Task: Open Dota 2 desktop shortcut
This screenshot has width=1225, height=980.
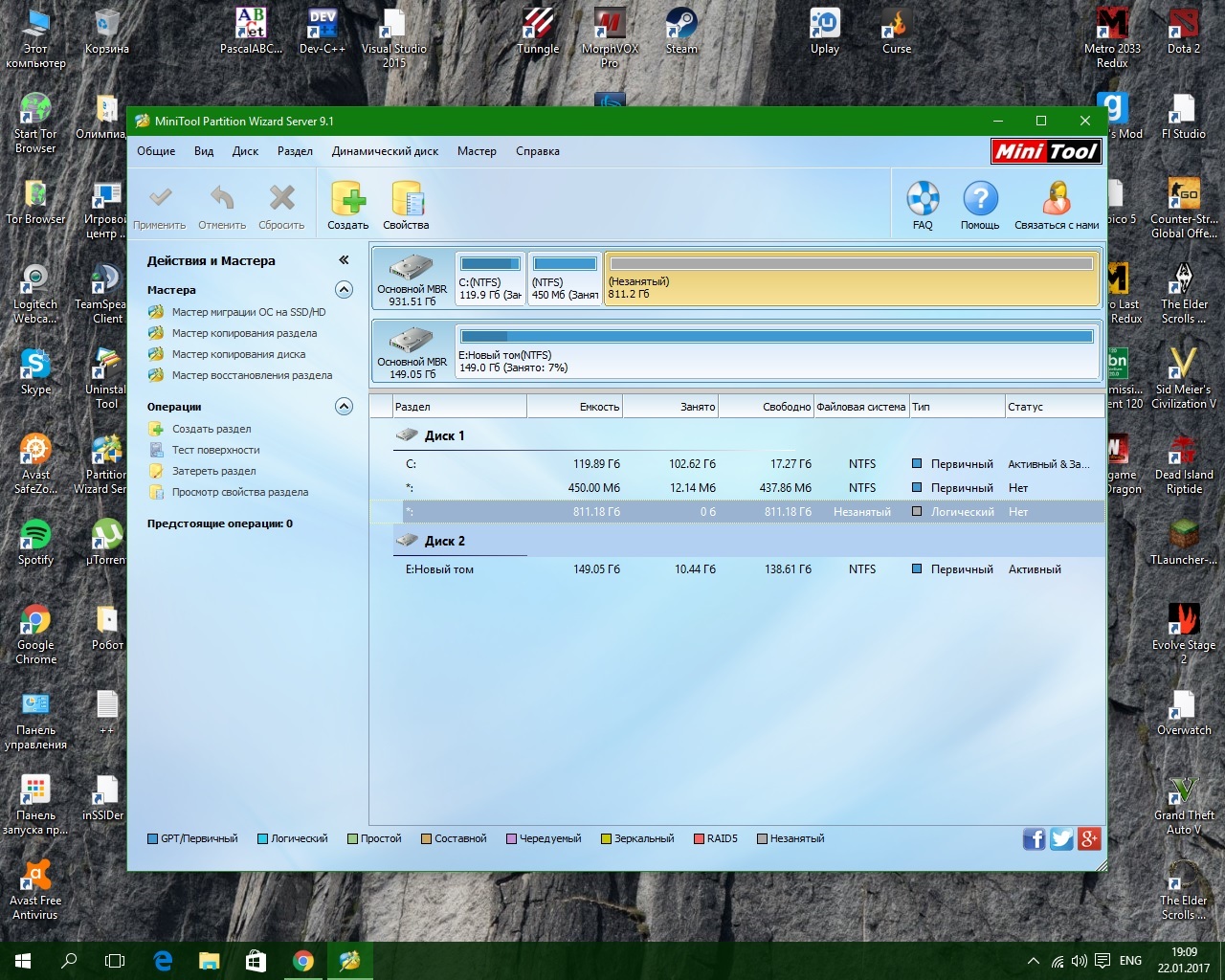Action: [1184, 31]
